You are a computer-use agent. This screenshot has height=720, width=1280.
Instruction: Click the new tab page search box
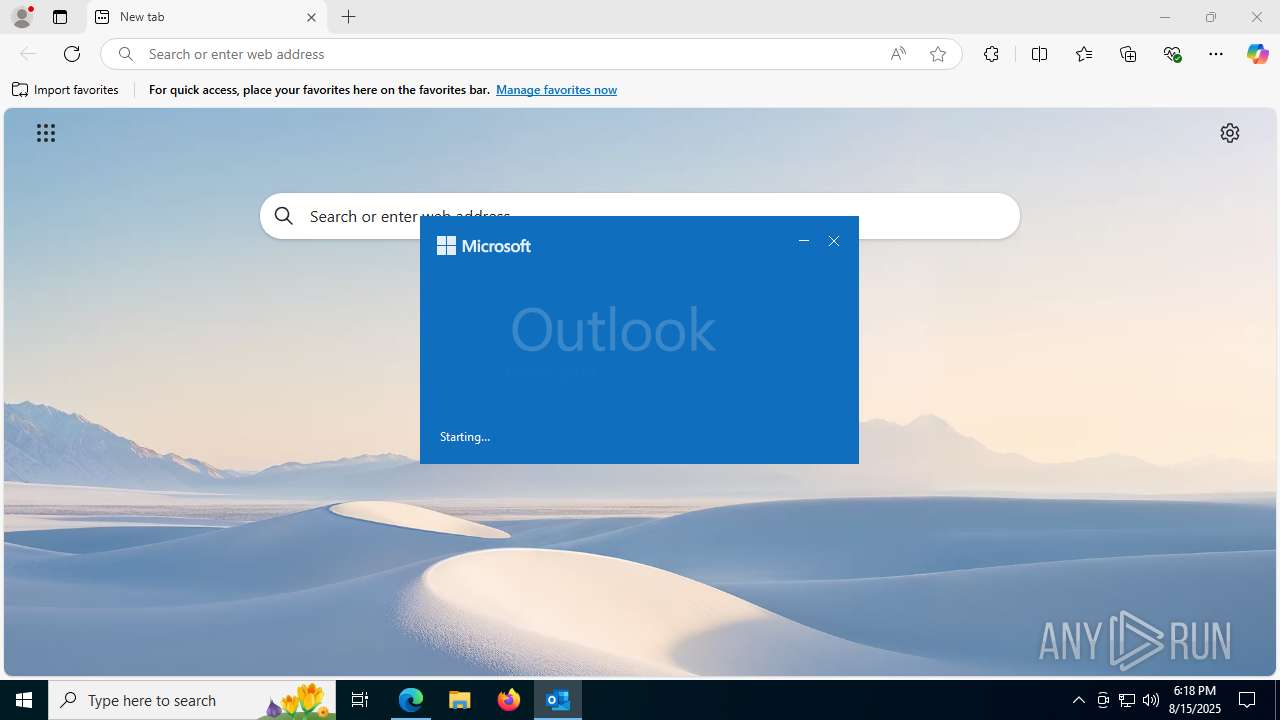[640, 216]
